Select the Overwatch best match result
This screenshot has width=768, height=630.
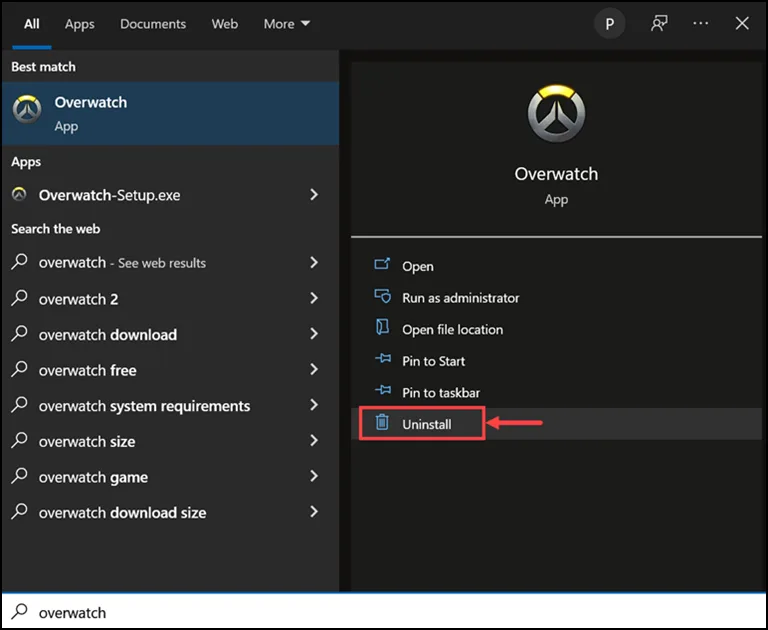[x=170, y=113]
